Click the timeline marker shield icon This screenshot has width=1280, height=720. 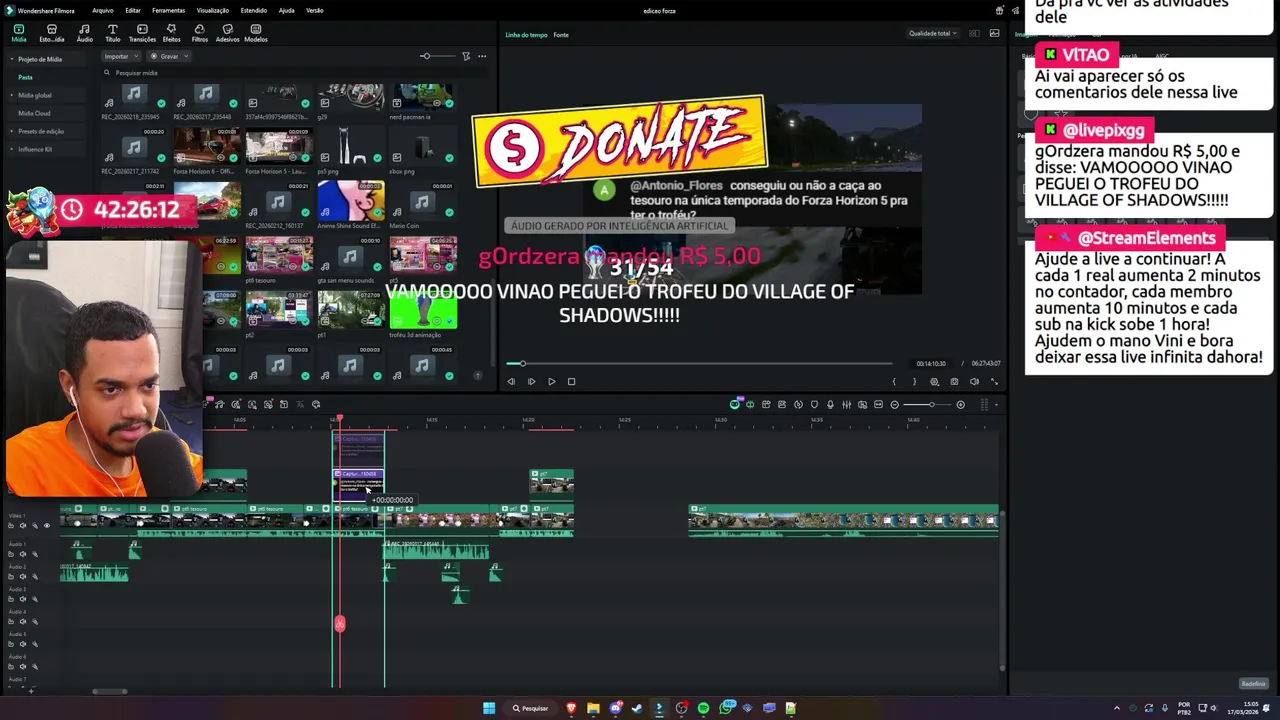814,405
